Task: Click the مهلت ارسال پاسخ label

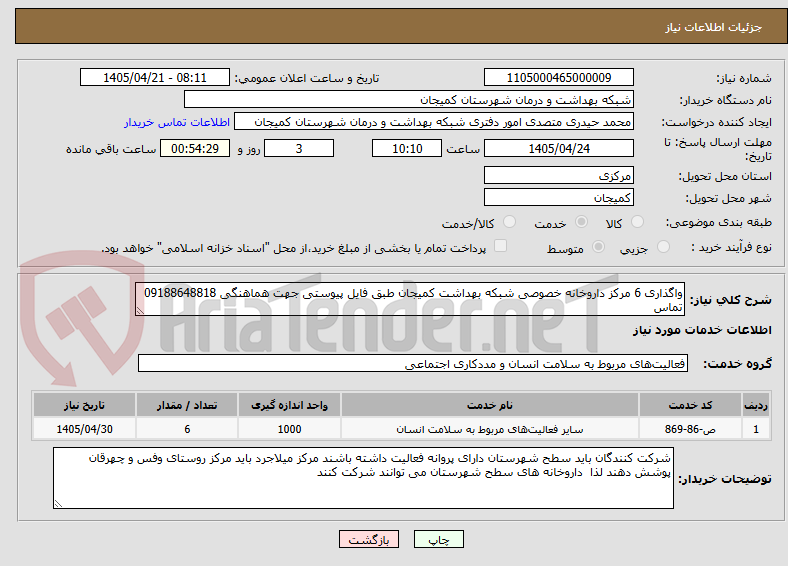Action: click(x=718, y=149)
